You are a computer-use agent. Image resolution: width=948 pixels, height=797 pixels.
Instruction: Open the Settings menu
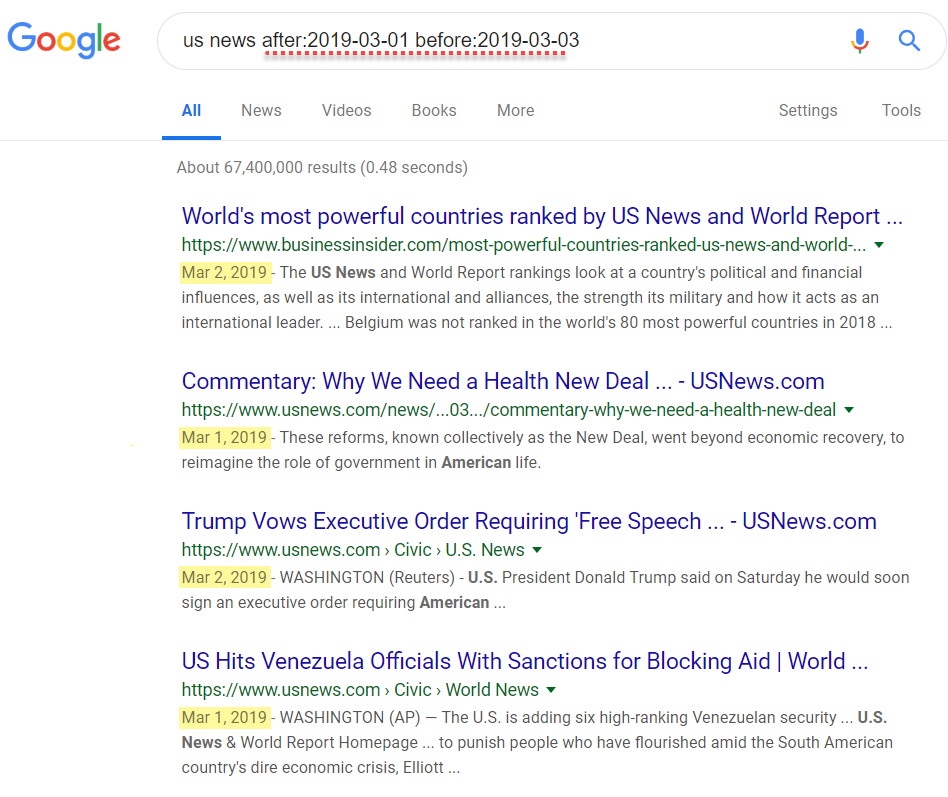coord(808,111)
